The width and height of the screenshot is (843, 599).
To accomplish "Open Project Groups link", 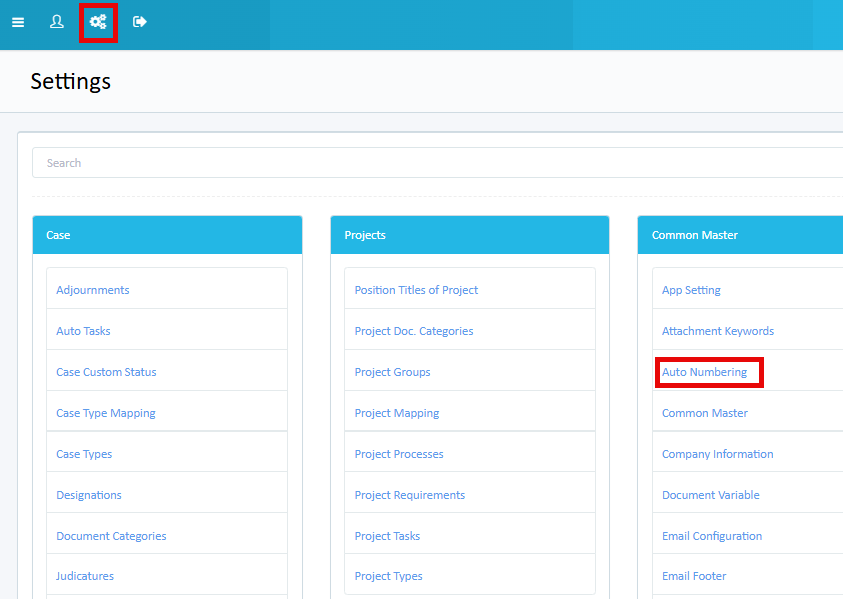I will click(392, 372).
